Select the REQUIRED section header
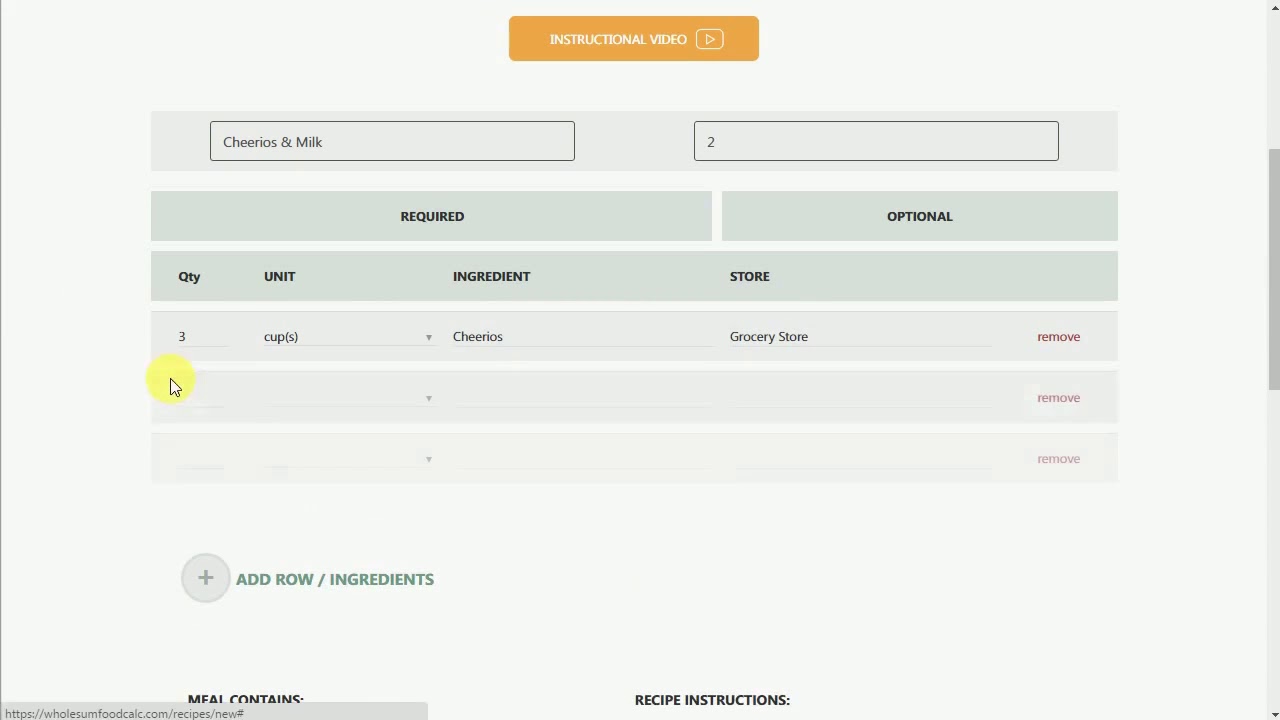 tap(431, 216)
